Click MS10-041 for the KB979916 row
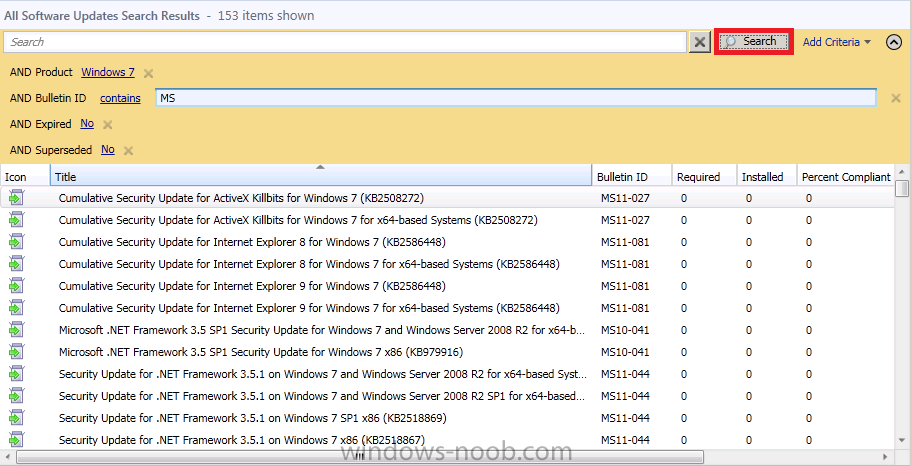The height and width of the screenshot is (466, 912). 625,352
